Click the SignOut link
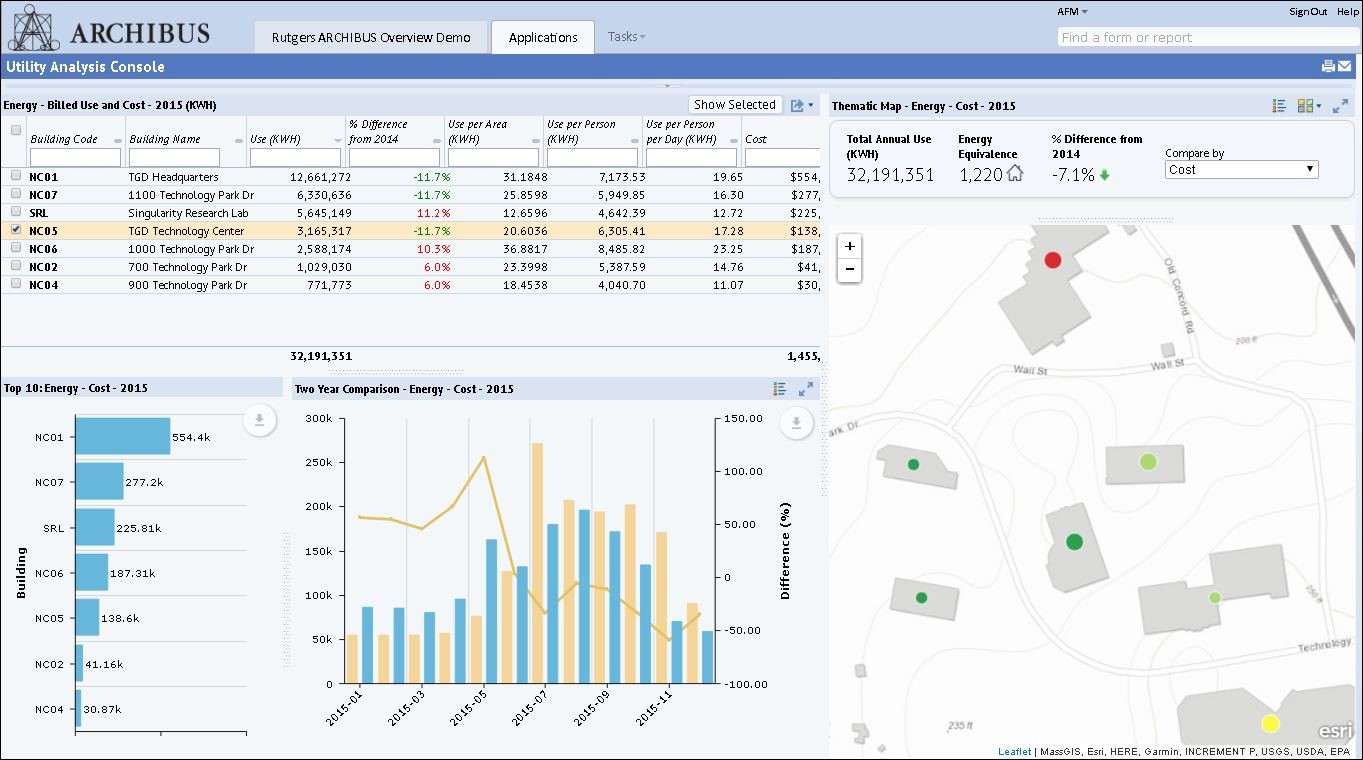 click(x=1308, y=12)
